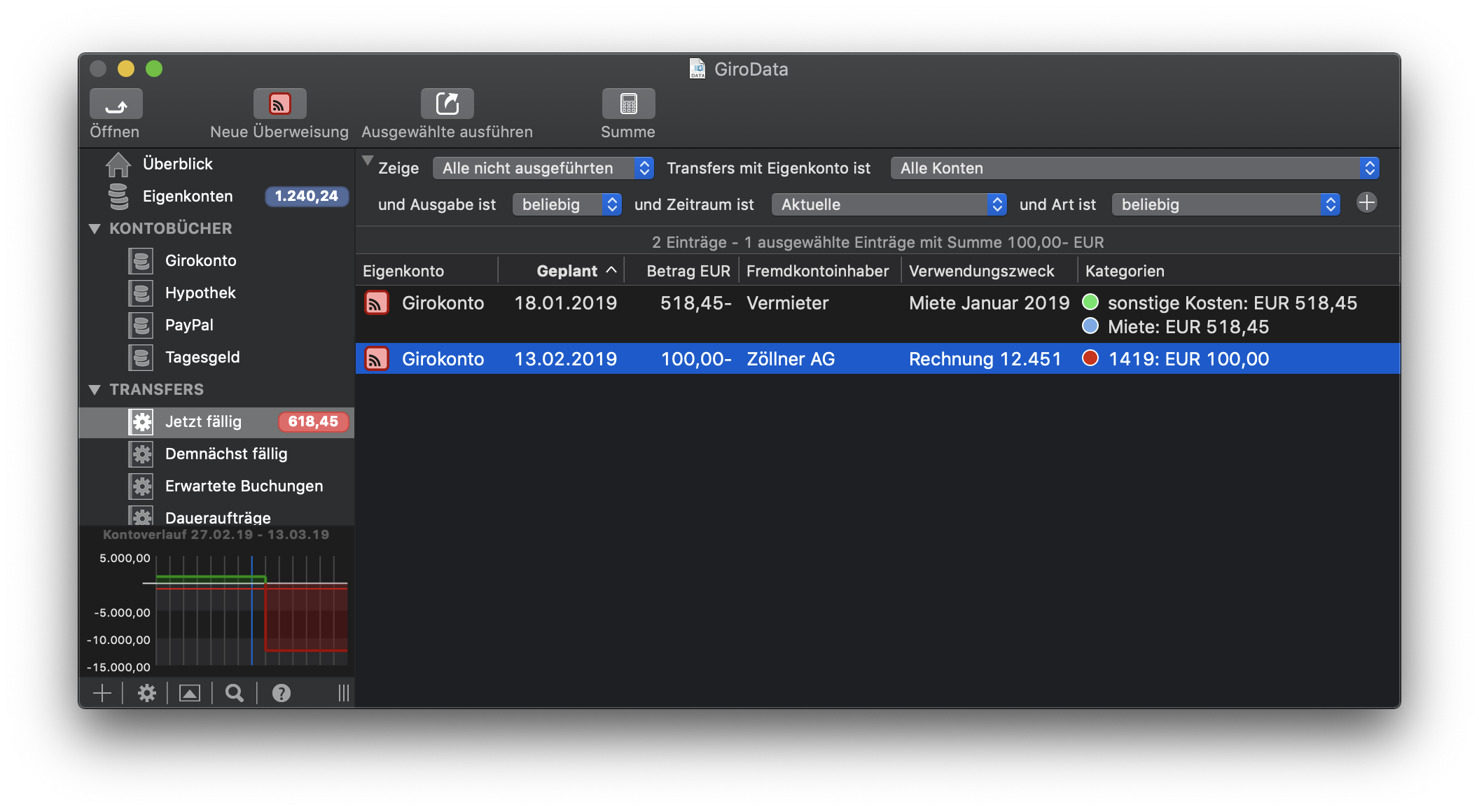Select 'Erwartete Buchungen' label
The image size is (1479, 812).
coord(244,486)
